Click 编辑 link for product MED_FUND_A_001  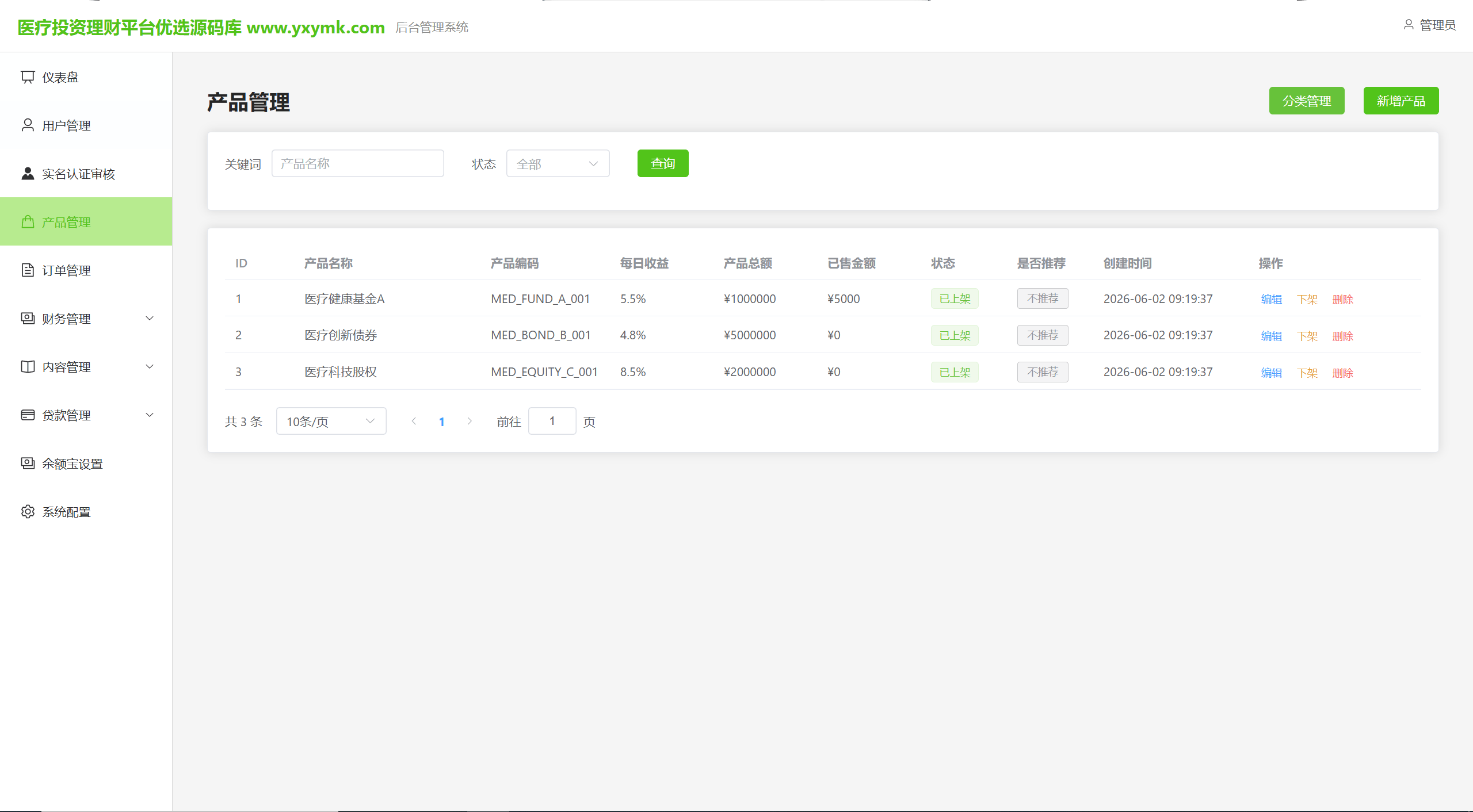pos(1271,300)
